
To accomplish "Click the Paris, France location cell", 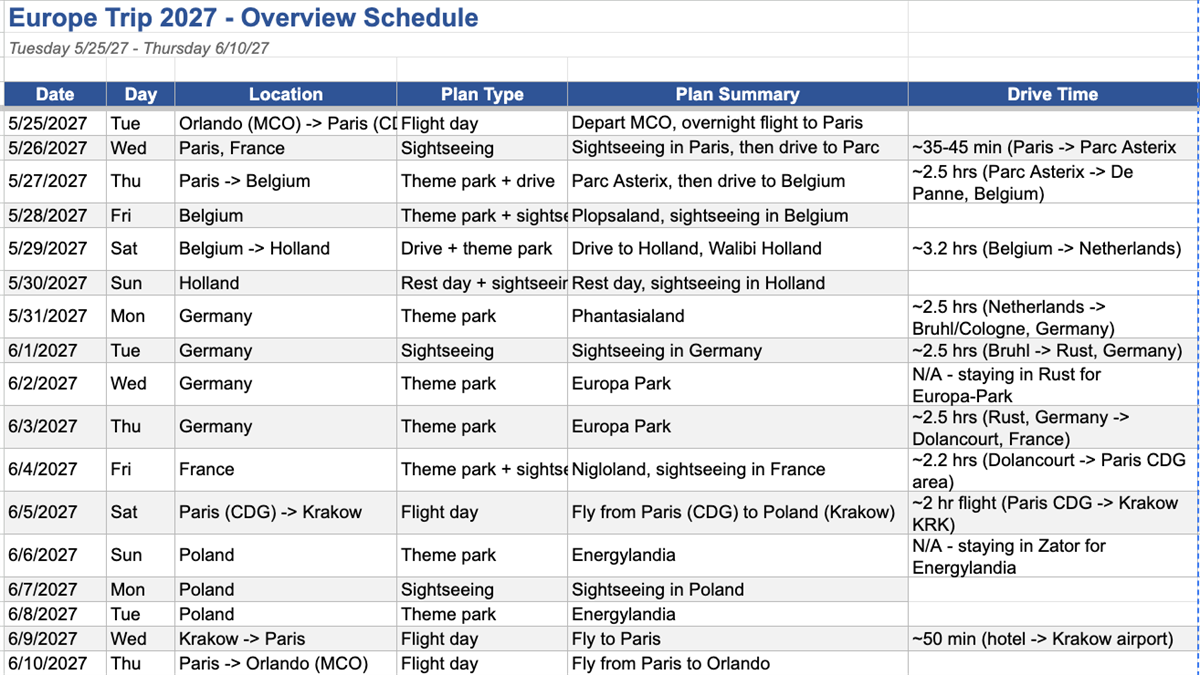I will point(286,148).
